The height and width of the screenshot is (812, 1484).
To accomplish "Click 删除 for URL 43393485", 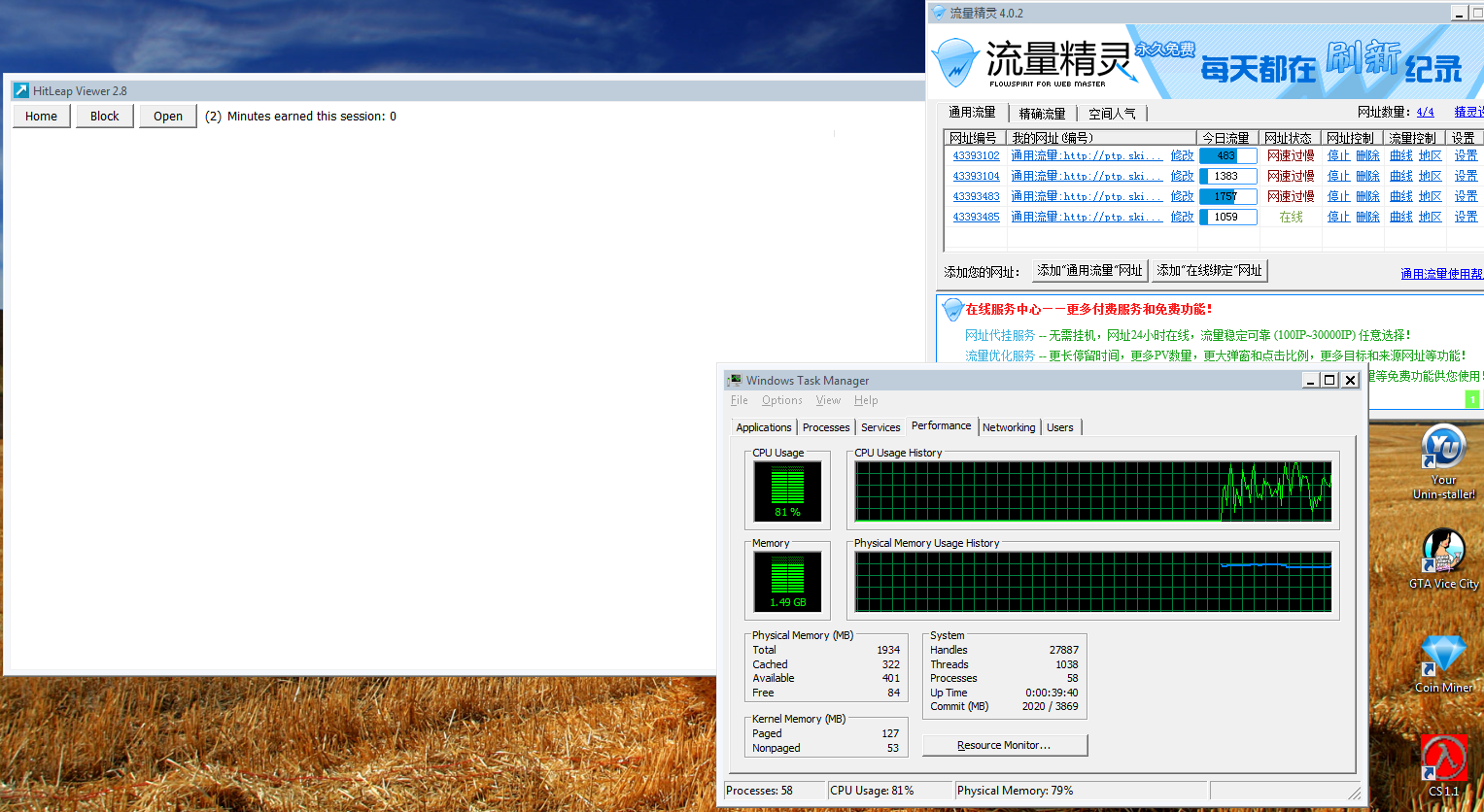I will [1367, 217].
